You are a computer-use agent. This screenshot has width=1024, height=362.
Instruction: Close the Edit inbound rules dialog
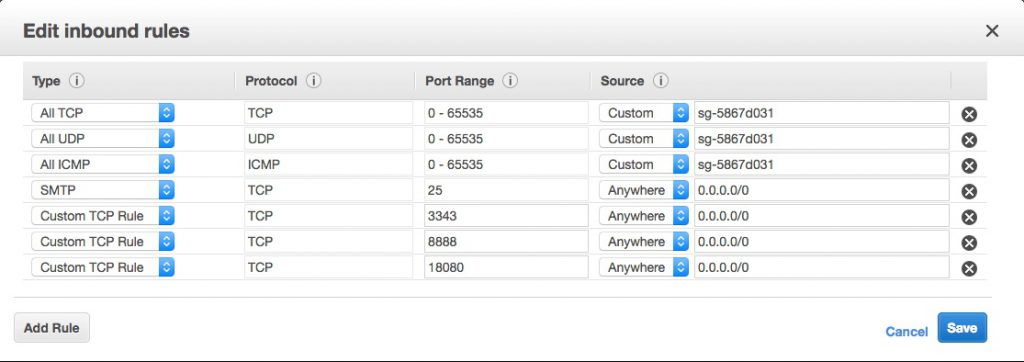coord(992,31)
